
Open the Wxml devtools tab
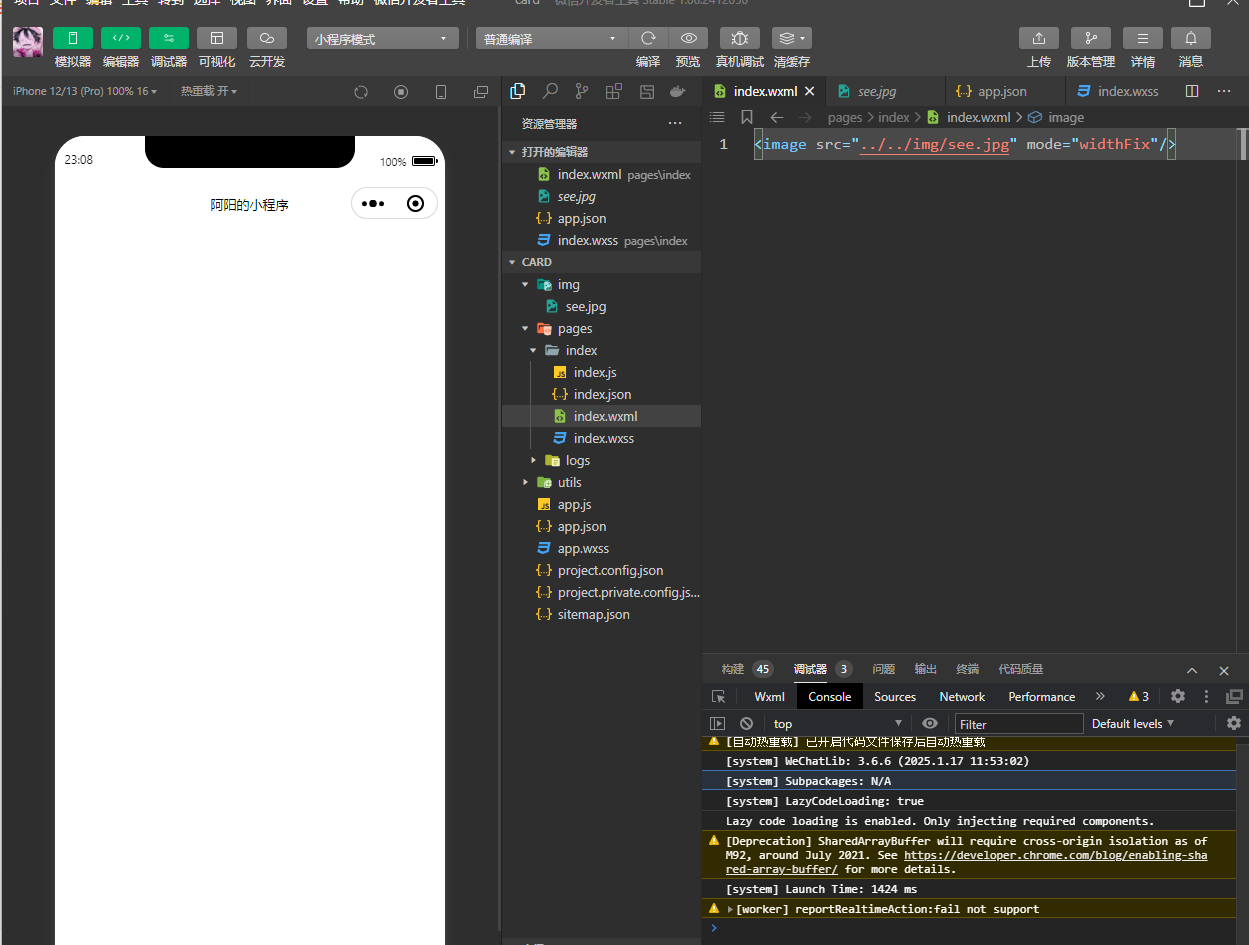(x=770, y=697)
